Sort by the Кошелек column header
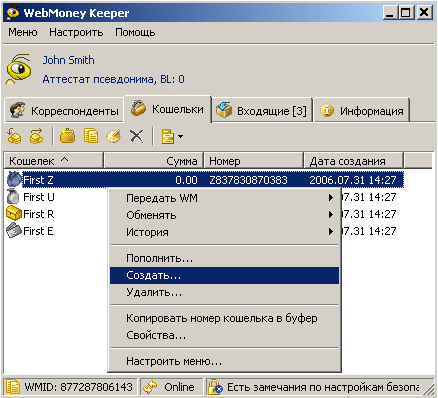This screenshot has width=438, height=398. coord(54,161)
